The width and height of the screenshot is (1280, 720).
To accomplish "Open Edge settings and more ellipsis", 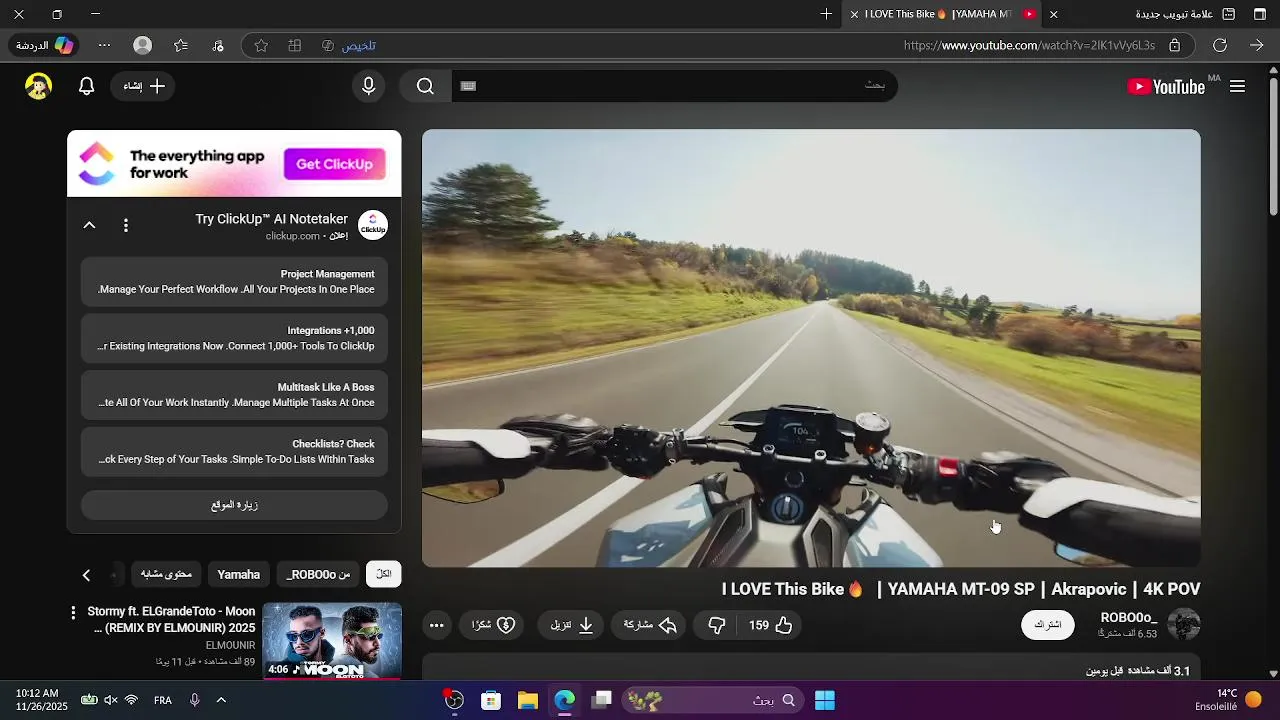I will click(104, 46).
